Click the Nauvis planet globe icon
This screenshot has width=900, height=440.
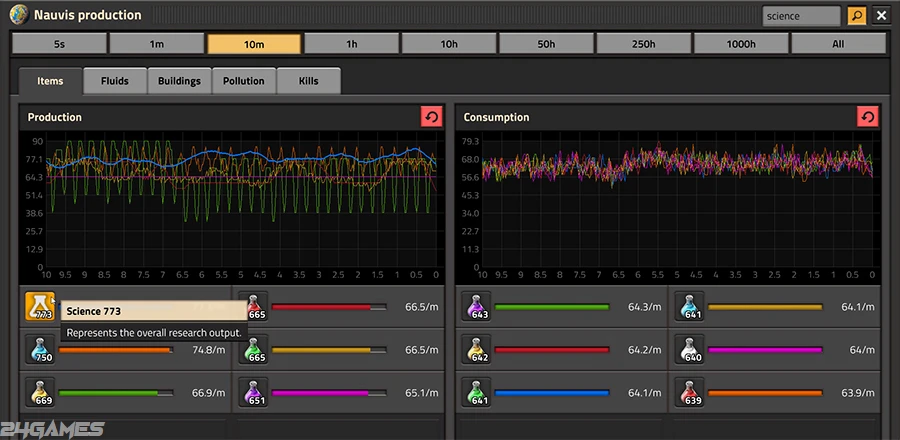(x=19, y=15)
